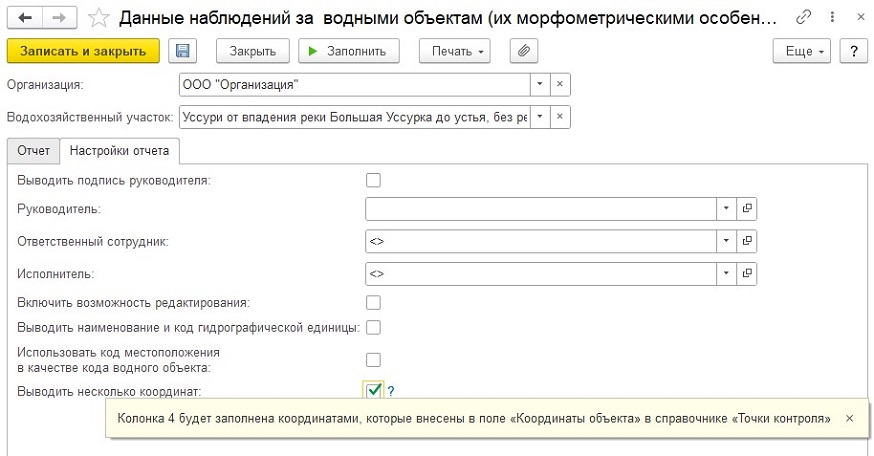Switch to the Отчет tab

click(33, 150)
